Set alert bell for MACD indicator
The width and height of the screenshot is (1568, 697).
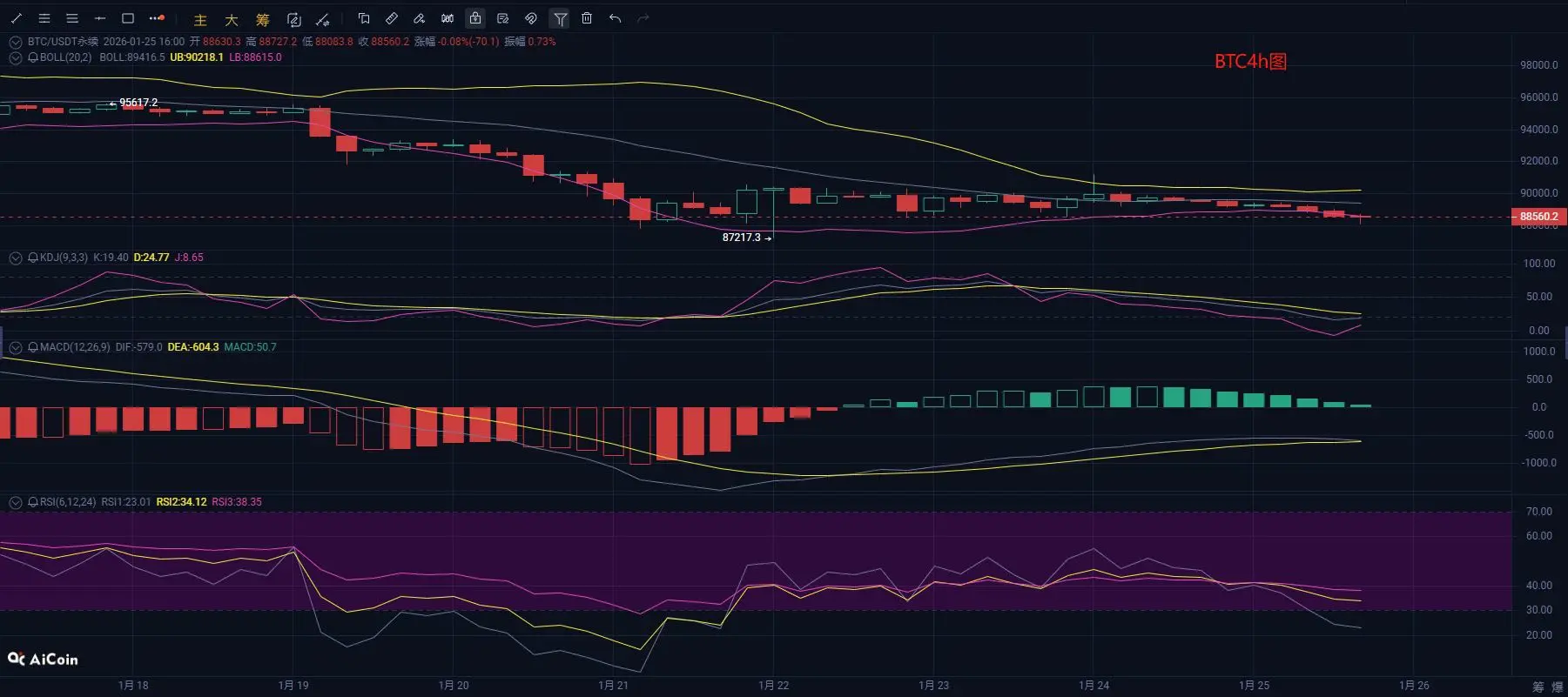tap(33, 347)
